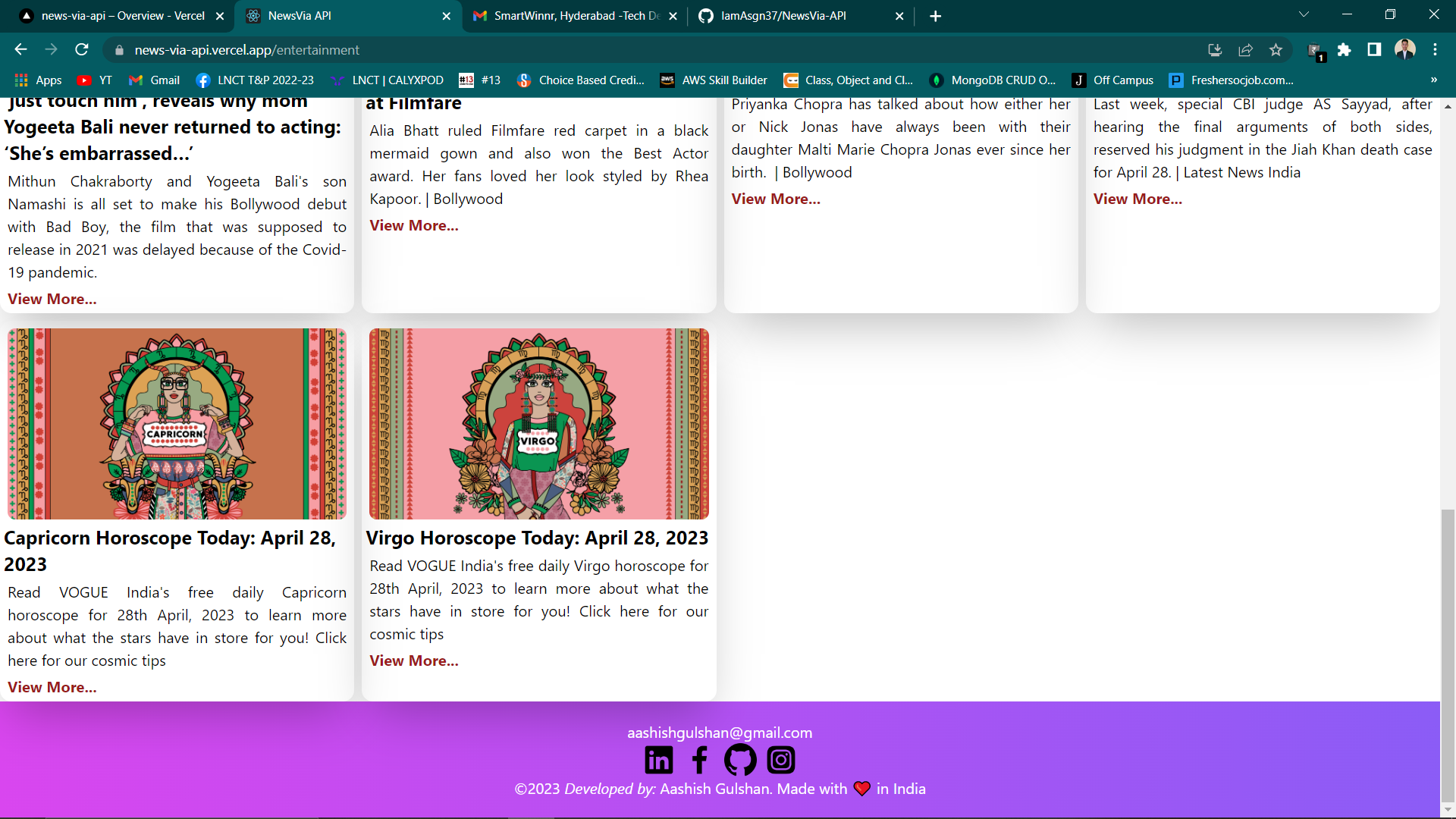Show more bookmarks with the double chevron
Screen dimensions: 1456x819
coord(1433,80)
